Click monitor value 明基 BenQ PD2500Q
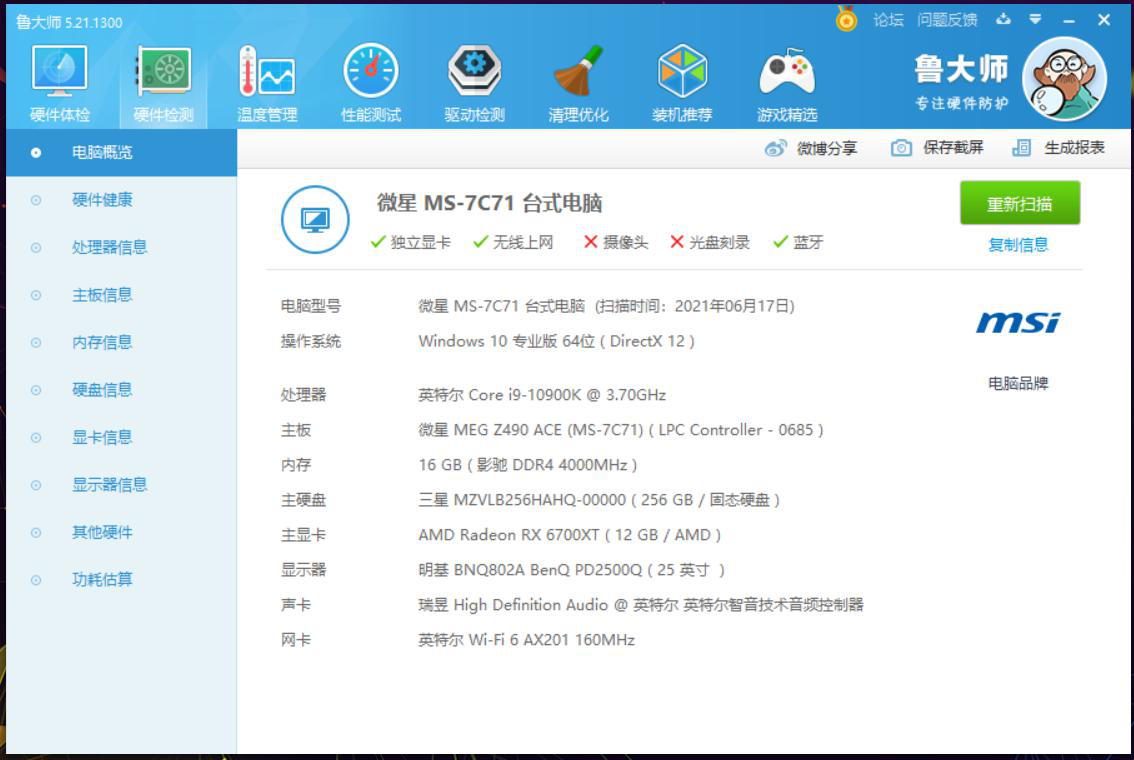Screen dimensions: 1134x760 pos(571,571)
